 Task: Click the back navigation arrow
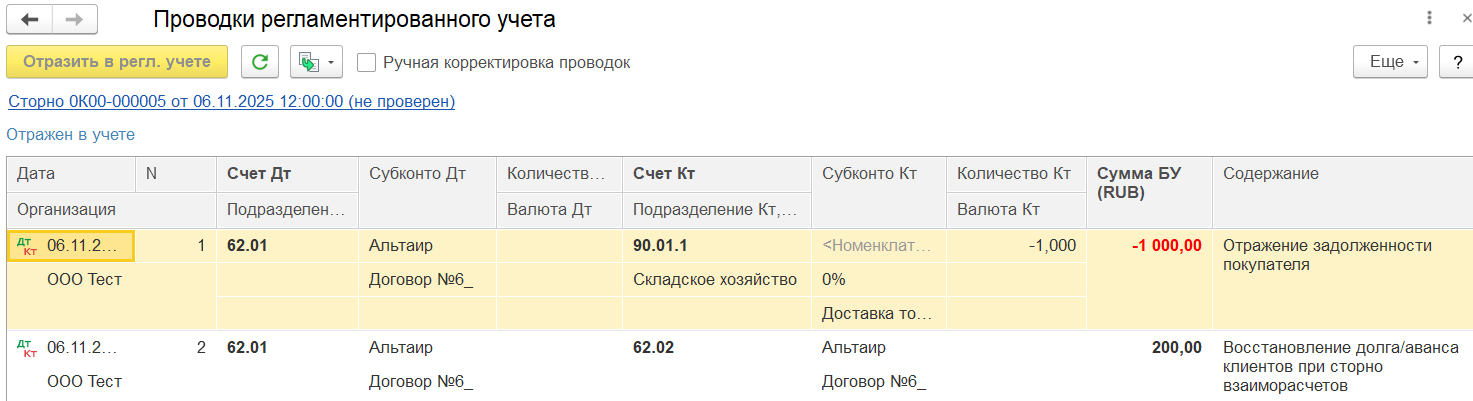tap(30, 20)
